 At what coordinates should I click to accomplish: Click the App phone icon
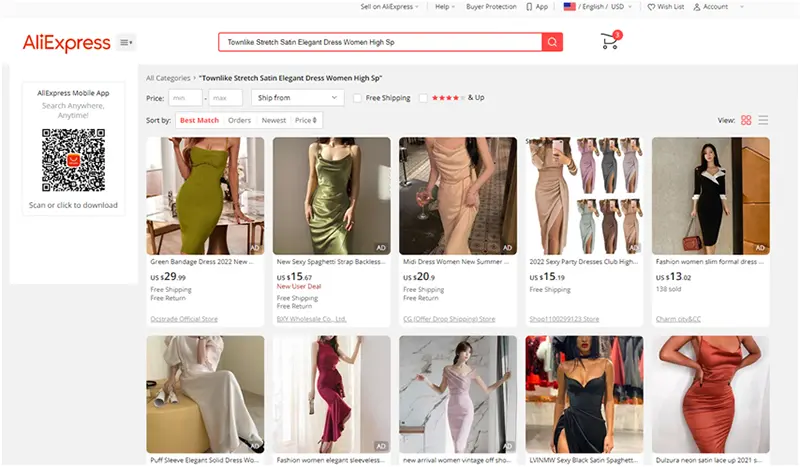click(x=529, y=7)
